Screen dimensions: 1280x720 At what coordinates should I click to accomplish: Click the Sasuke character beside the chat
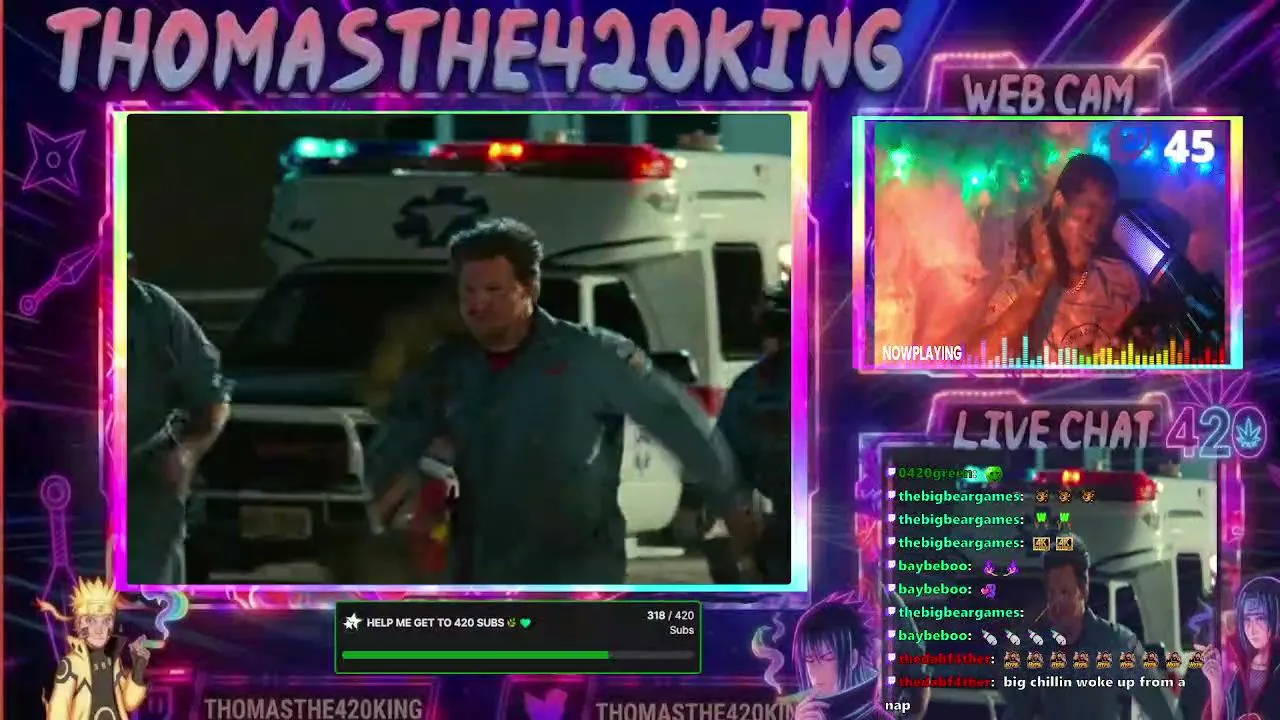coord(831,655)
